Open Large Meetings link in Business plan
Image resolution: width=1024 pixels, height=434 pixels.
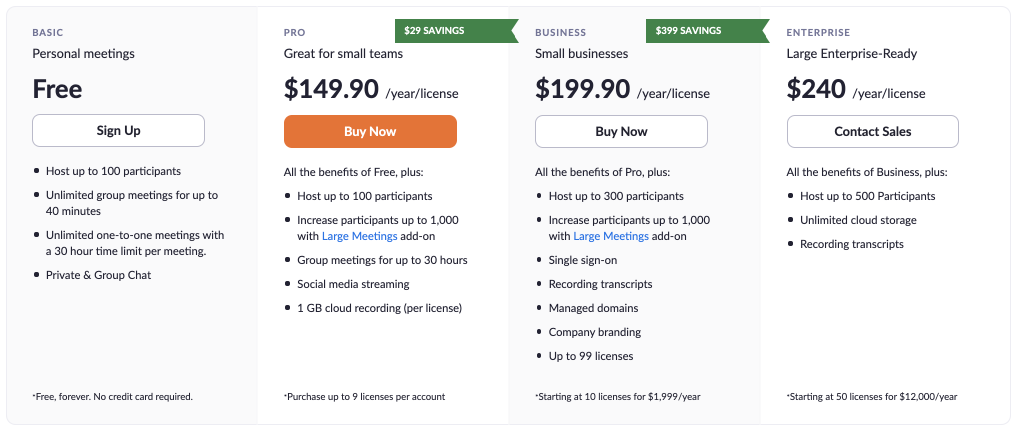(x=611, y=236)
